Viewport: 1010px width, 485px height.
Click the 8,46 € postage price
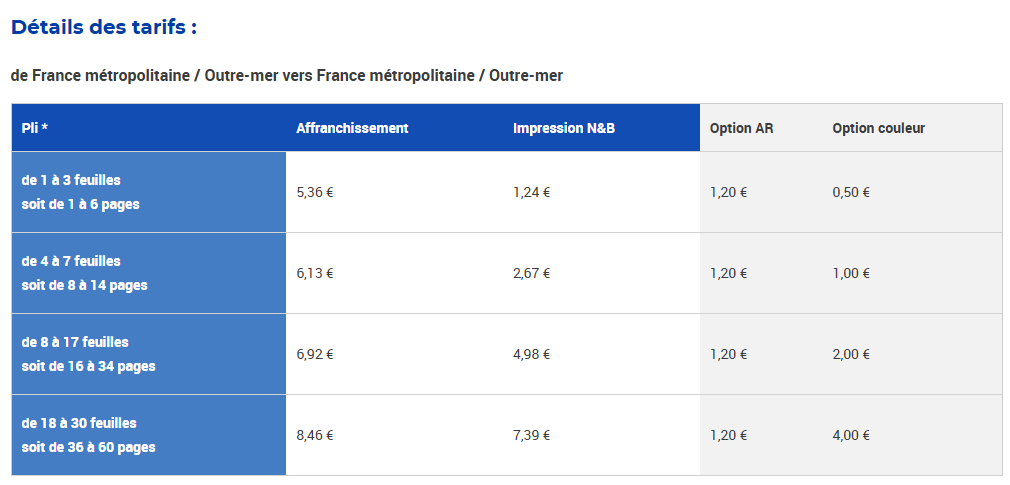pos(315,435)
